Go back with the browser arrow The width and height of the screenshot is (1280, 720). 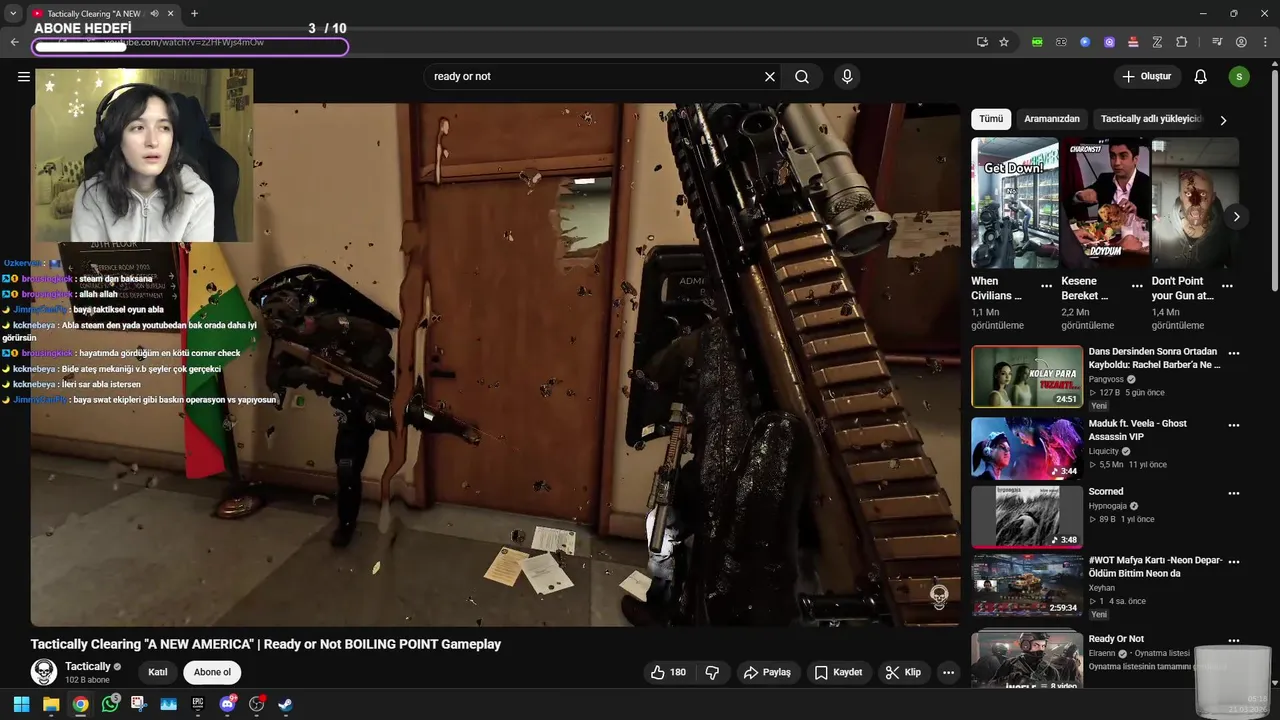(14, 42)
